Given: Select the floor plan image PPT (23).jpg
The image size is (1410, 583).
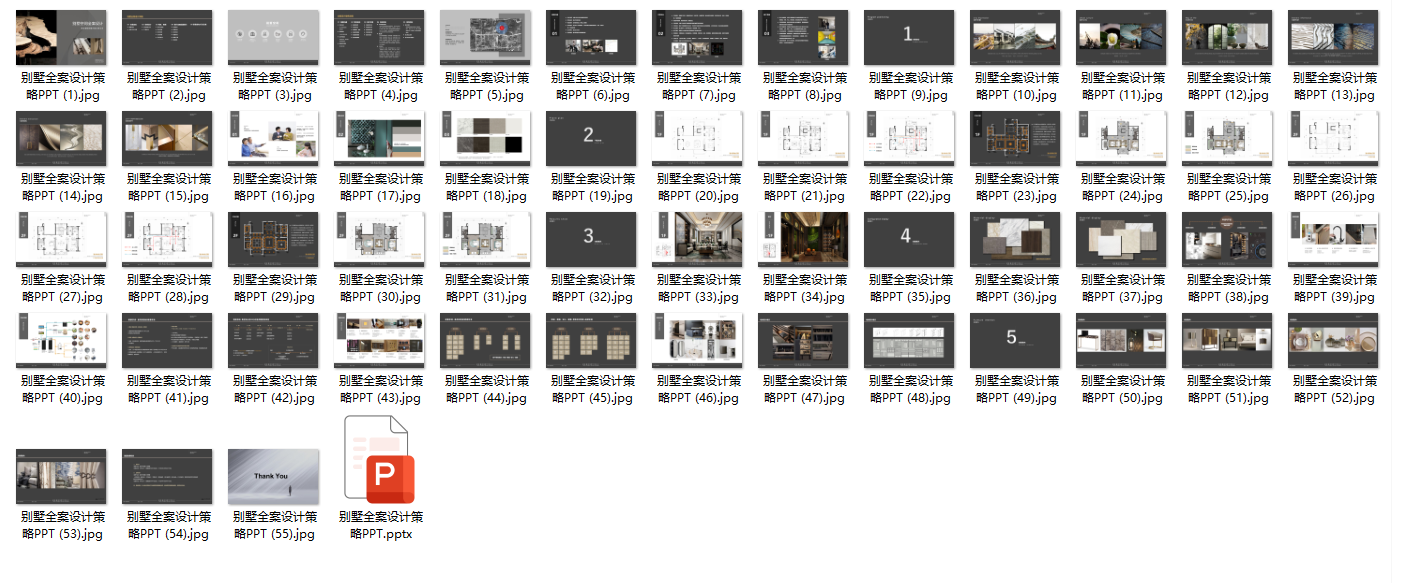Looking at the screenshot, I should (x=1015, y=138).
